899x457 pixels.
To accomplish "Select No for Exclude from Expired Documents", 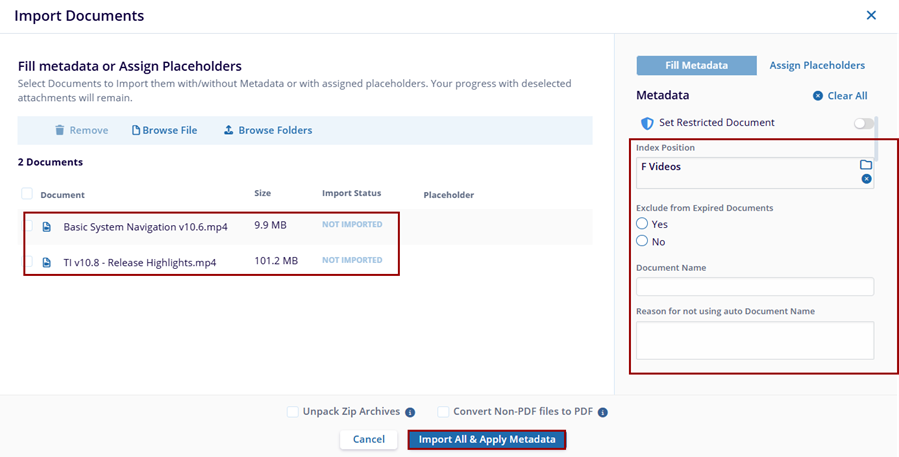I will pos(642,241).
